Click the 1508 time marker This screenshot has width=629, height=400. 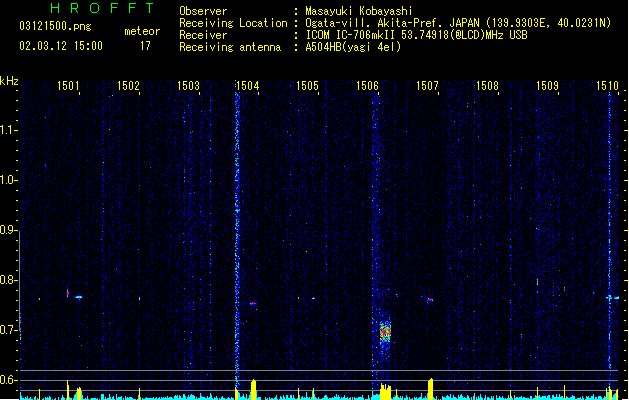pyautogui.click(x=487, y=85)
